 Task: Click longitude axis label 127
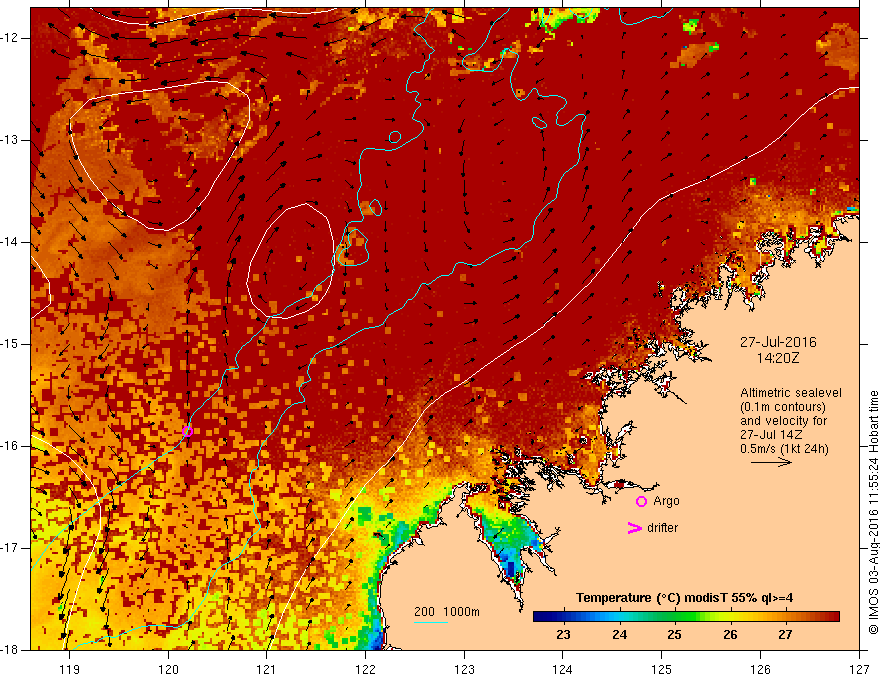(859, 669)
